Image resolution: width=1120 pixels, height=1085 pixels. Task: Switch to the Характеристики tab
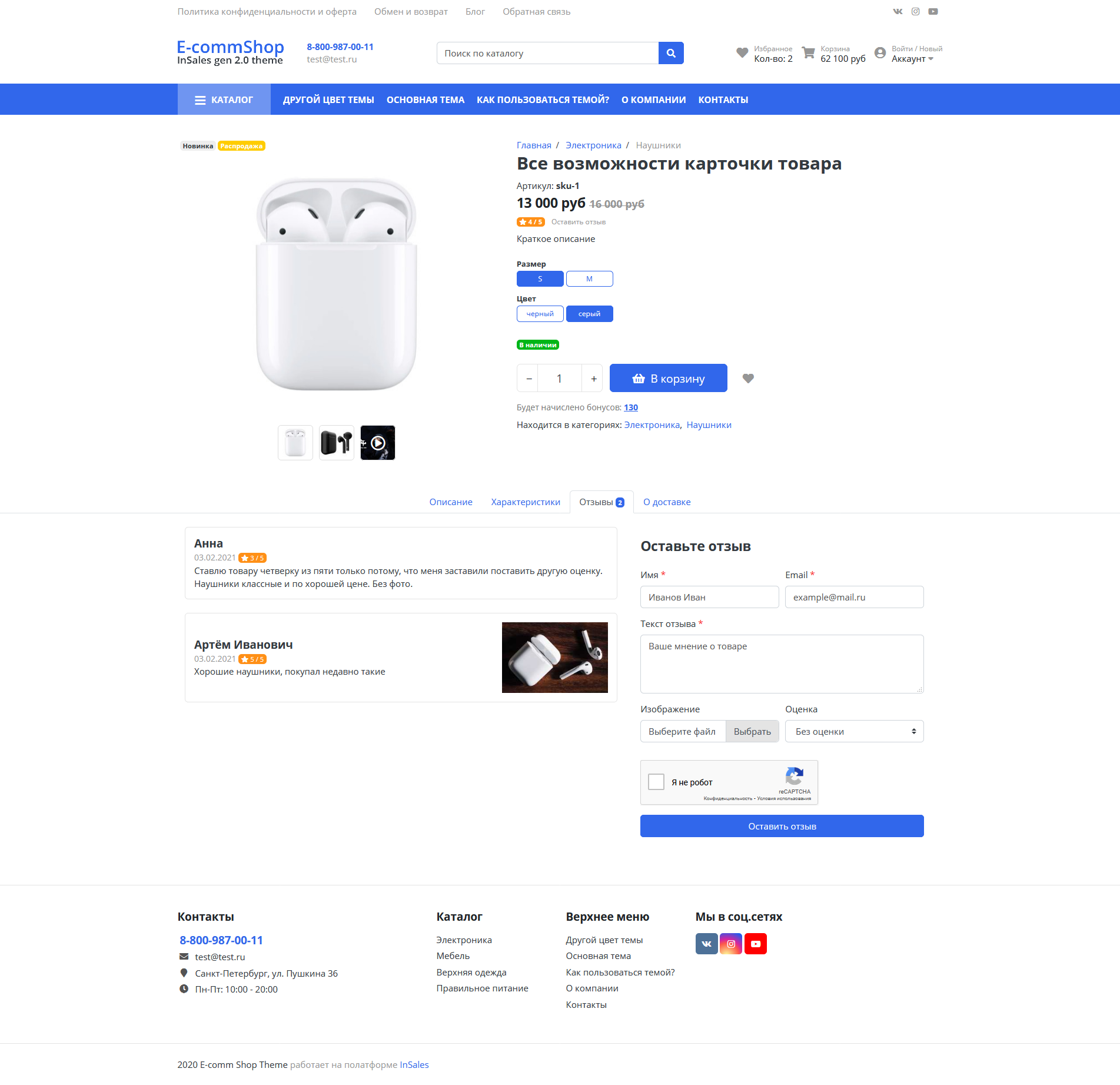[x=526, y=502]
